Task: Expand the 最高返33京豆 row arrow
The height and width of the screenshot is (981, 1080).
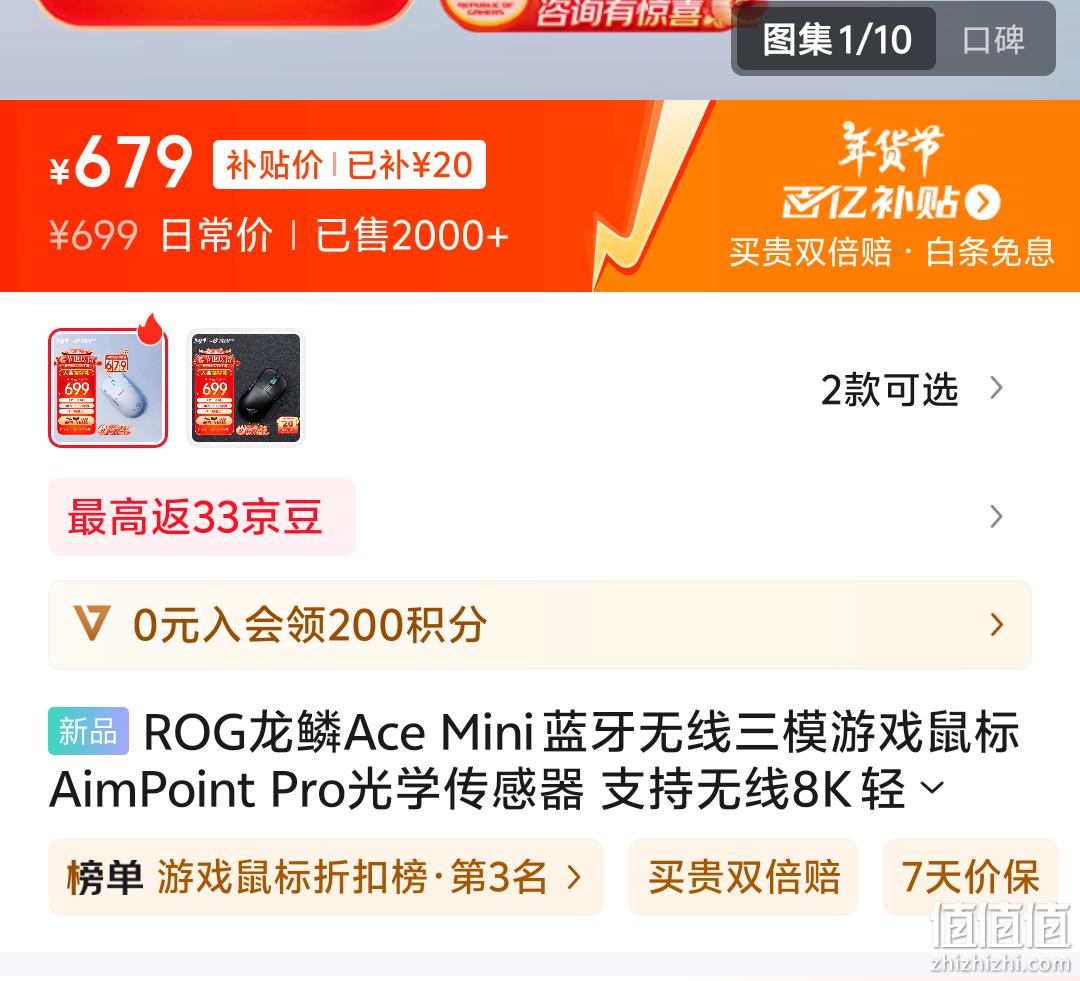Action: click(x=996, y=517)
